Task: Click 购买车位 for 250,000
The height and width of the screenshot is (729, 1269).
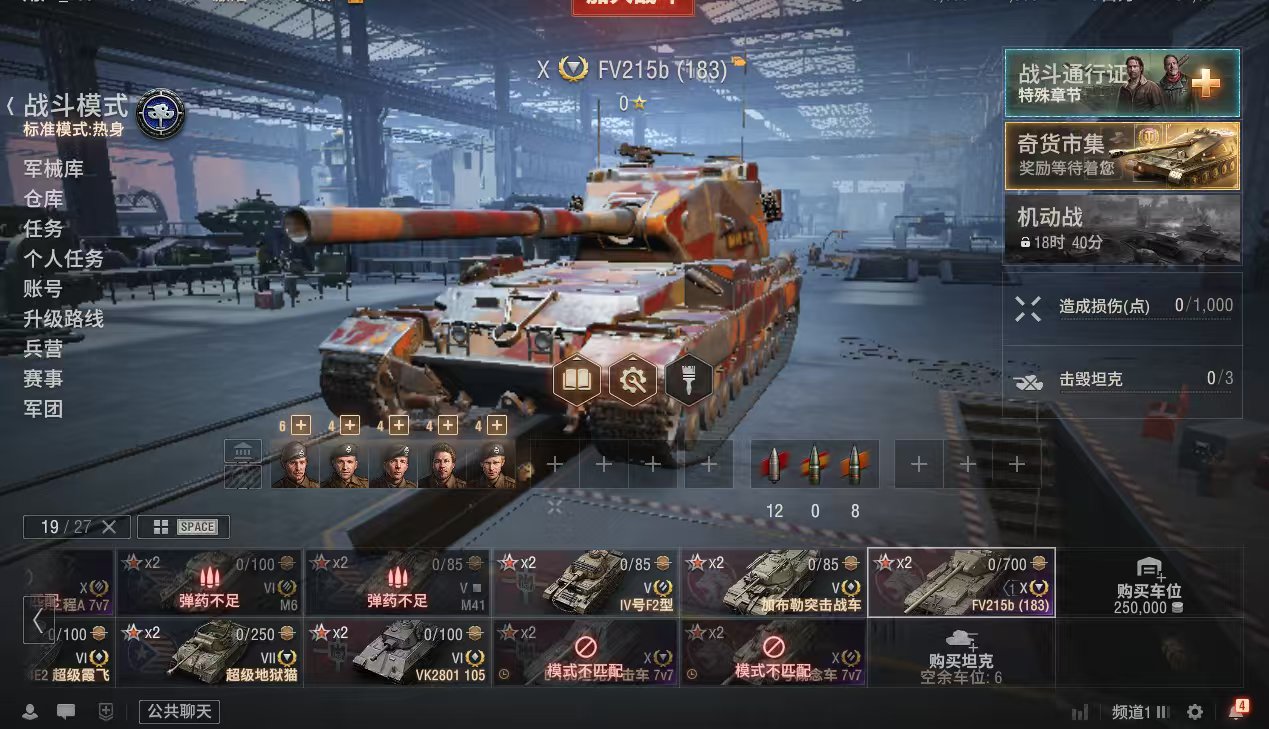Action: (x=1150, y=586)
